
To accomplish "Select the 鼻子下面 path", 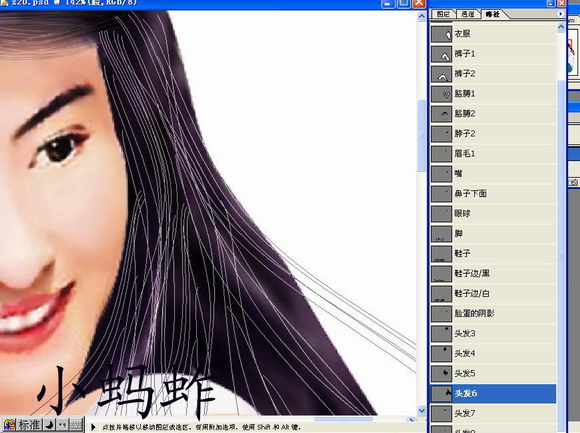I will [493, 193].
